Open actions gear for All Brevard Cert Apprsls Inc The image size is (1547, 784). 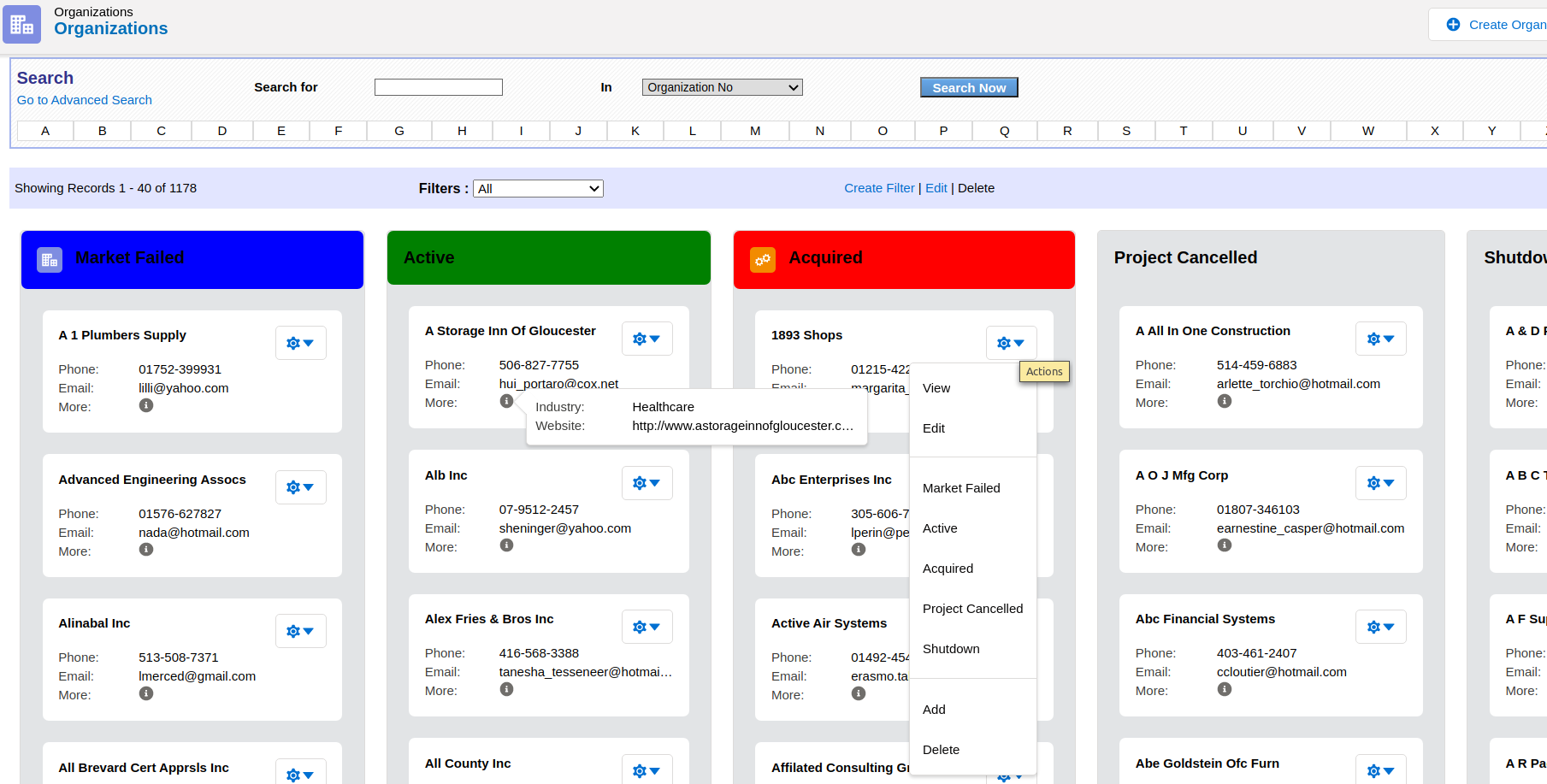[301, 772]
